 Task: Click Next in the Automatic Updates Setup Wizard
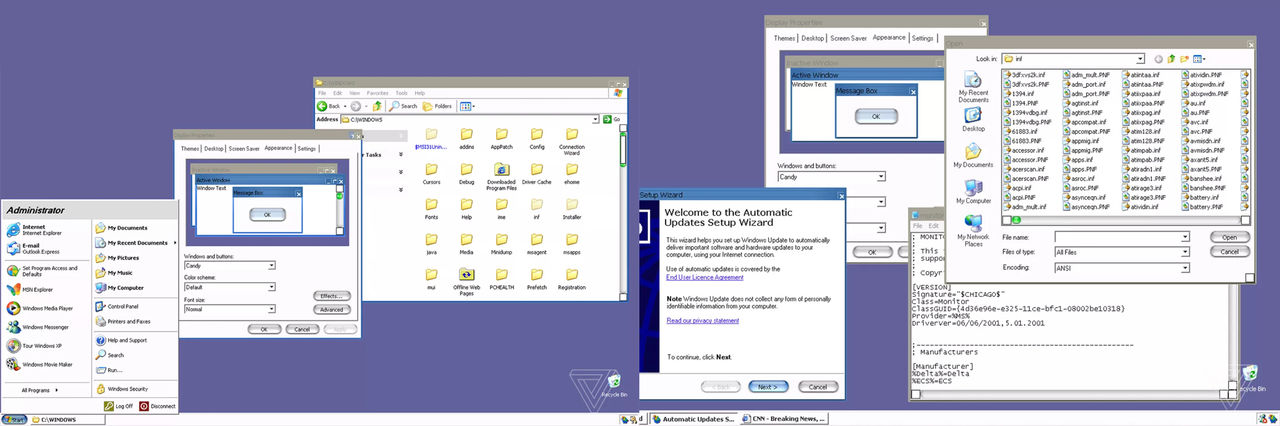tap(767, 387)
